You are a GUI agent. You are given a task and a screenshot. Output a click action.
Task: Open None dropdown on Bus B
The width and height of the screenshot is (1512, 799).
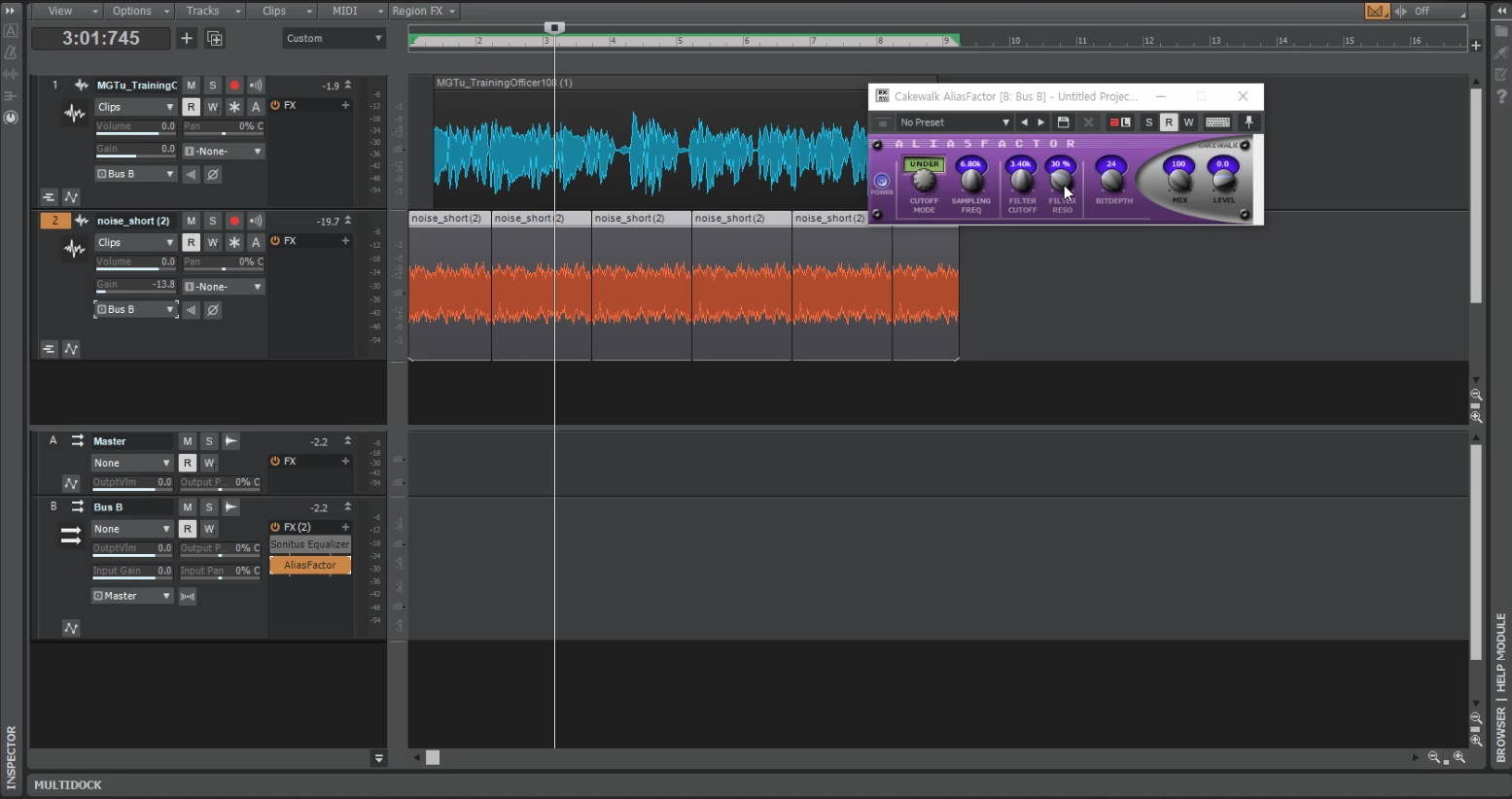132,529
